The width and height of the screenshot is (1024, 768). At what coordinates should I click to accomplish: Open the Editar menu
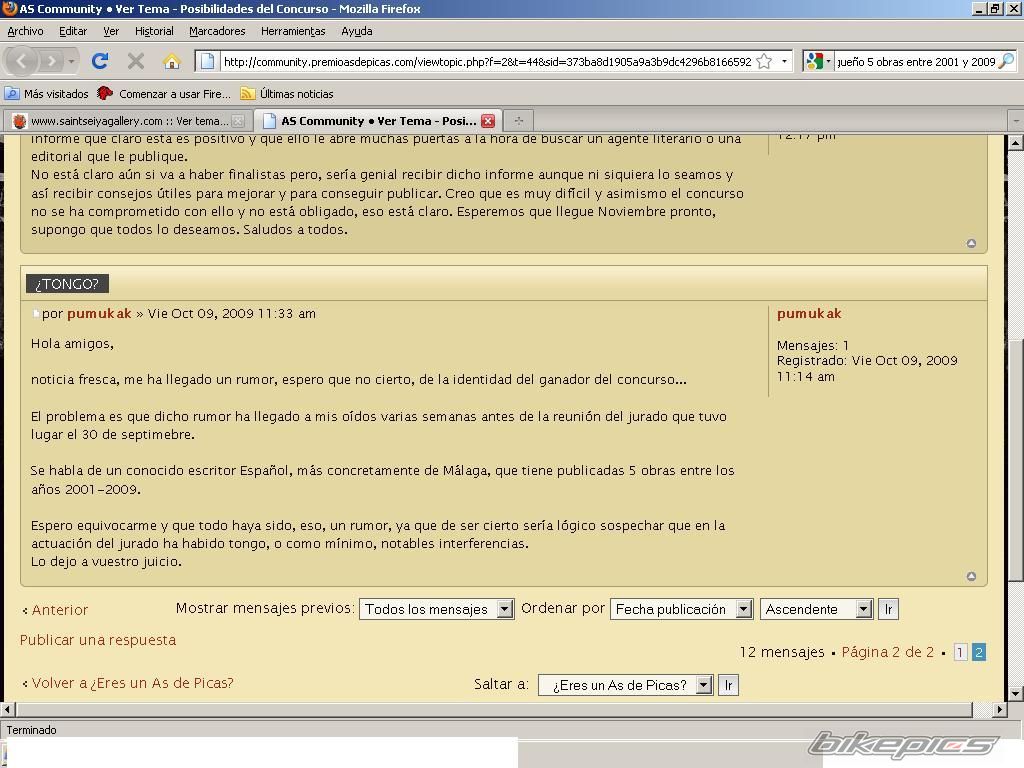[x=72, y=31]
